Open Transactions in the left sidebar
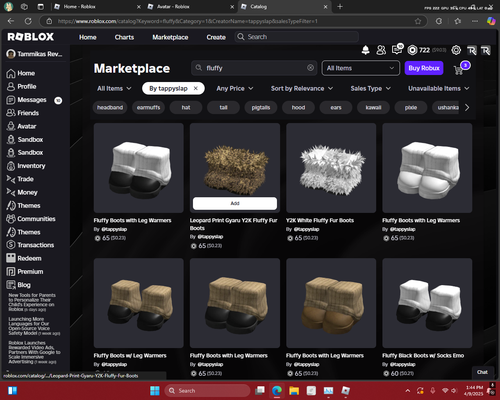 30,245
